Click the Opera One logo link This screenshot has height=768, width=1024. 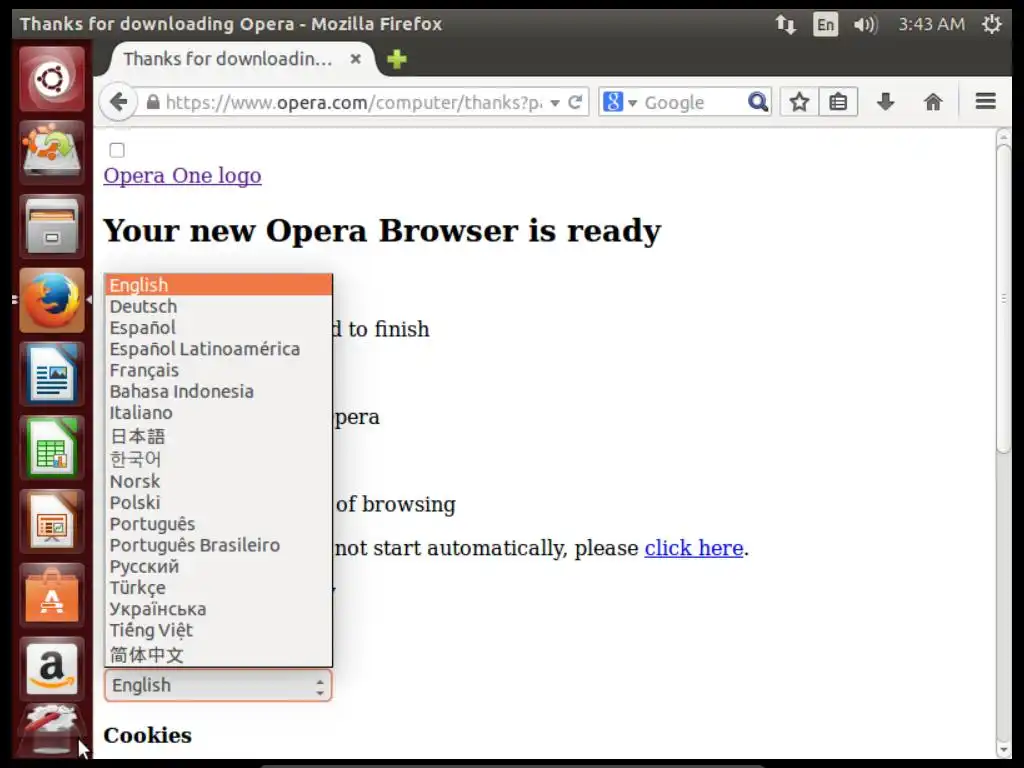point(182,176)
